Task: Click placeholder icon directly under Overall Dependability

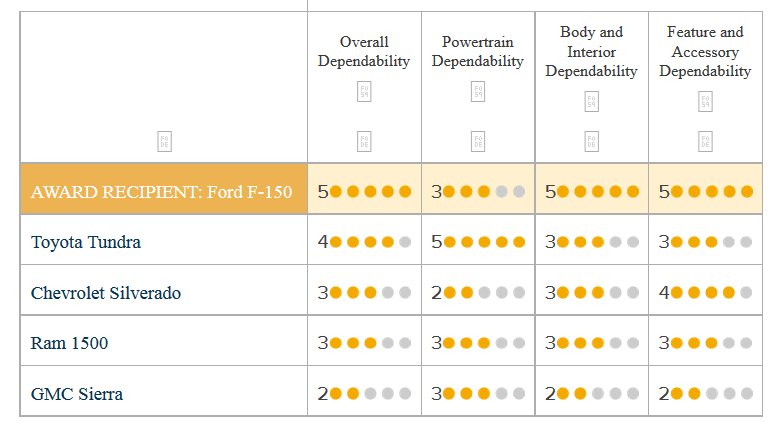Action: 364,92
